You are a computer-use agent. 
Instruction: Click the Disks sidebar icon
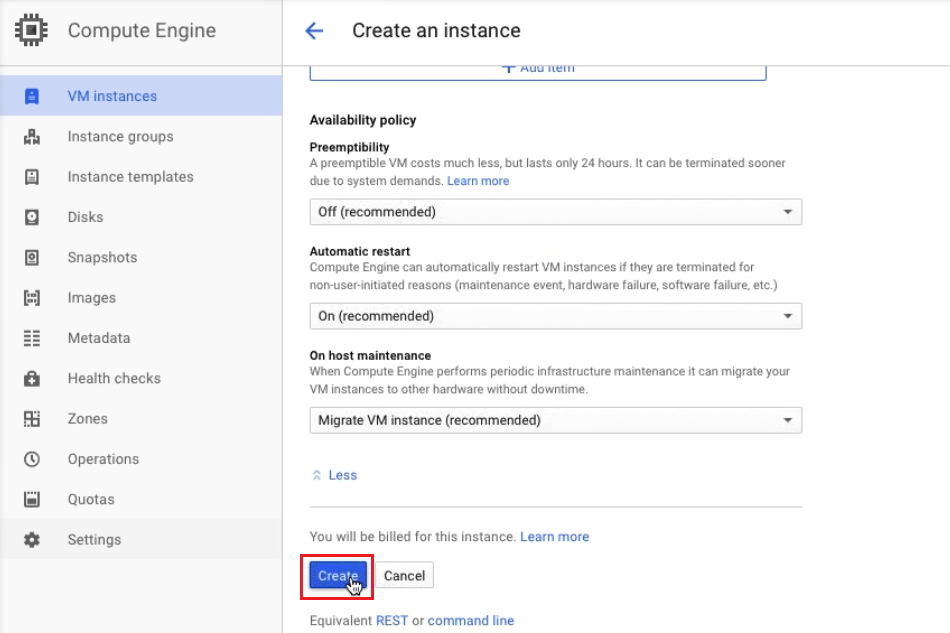32,217
